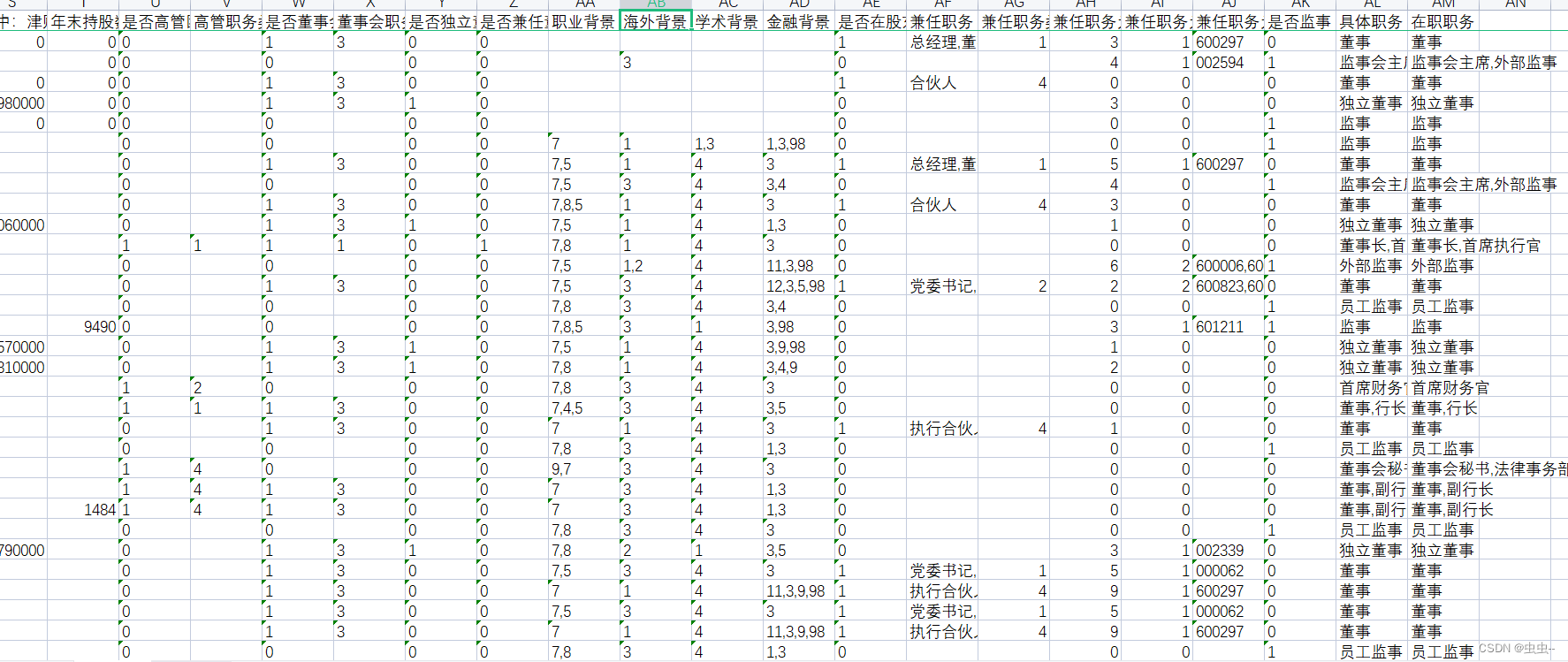1568x662 pixels.
Task: Select the 是否监事 header cell
Action: point(1300,22)
